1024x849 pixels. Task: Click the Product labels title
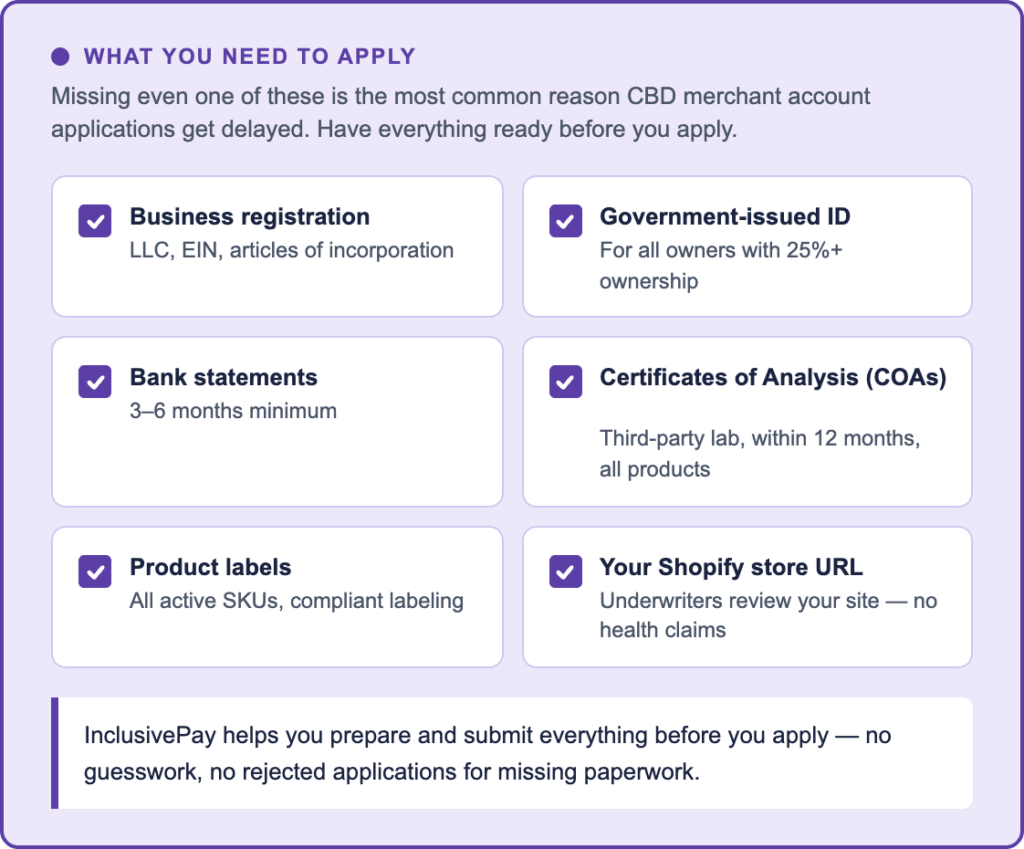pos(210,568)
